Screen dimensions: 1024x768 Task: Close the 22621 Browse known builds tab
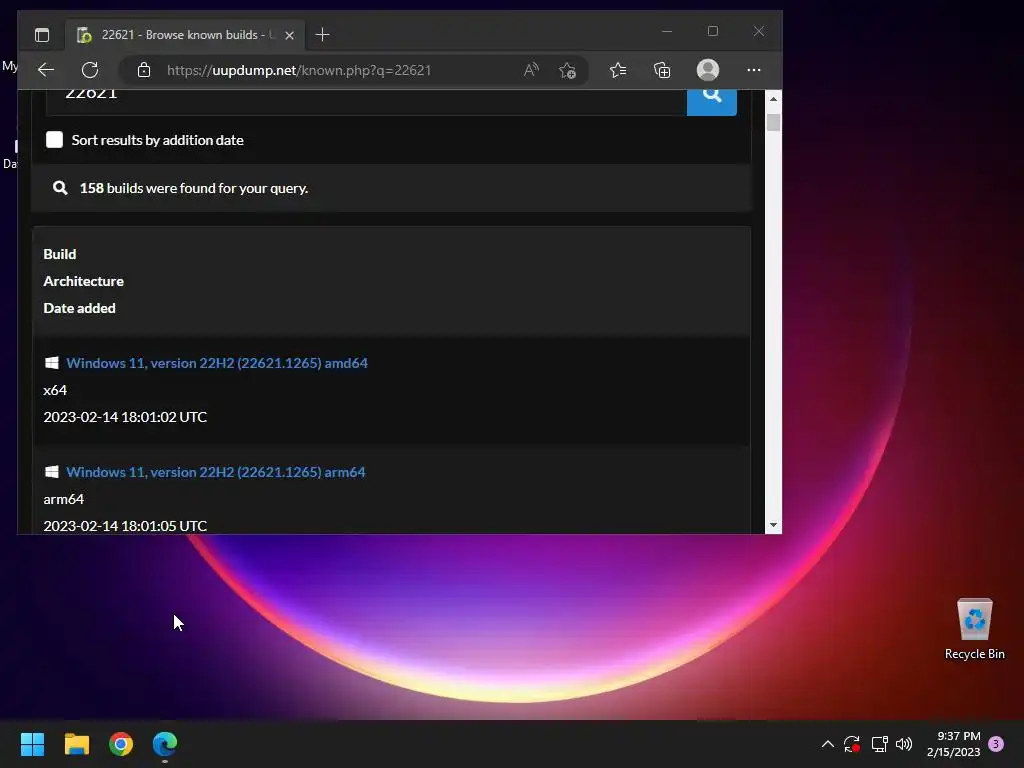(289, 35)
